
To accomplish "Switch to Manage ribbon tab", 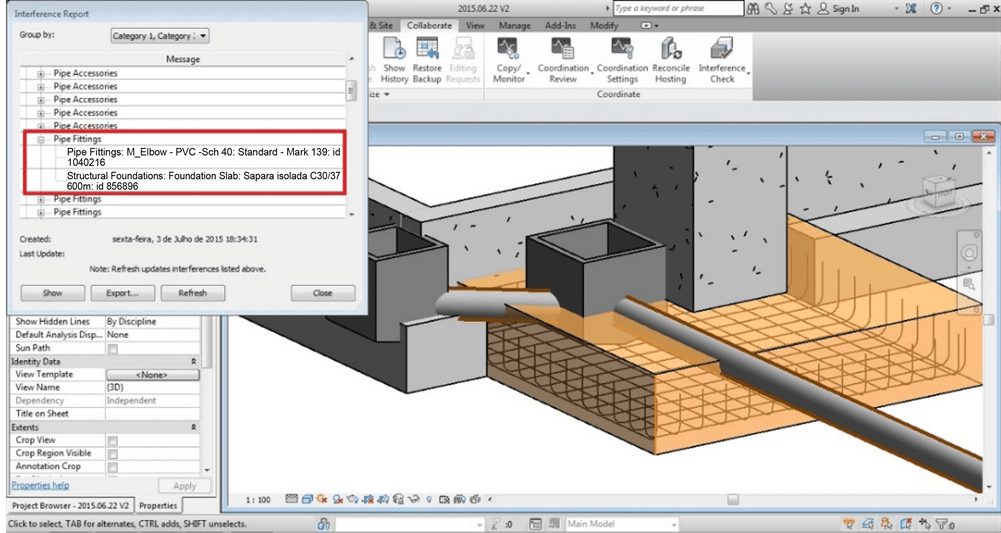I will (x=515, y=26).
